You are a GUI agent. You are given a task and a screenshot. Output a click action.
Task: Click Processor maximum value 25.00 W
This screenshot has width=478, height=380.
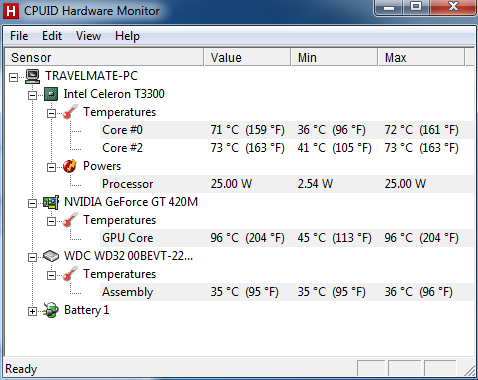click(x=405, y=184)
